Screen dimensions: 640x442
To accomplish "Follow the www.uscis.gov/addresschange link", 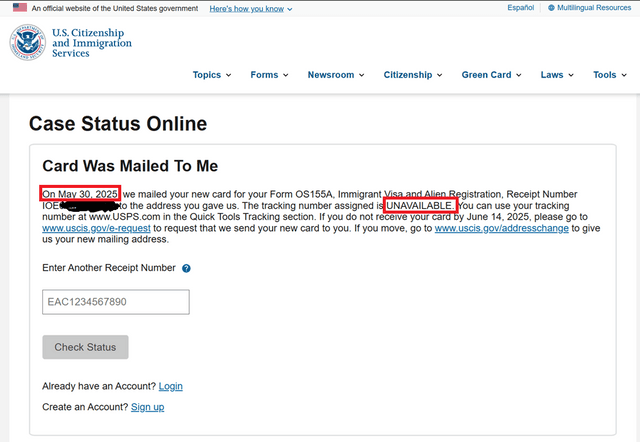I will [x=502, y=228].
